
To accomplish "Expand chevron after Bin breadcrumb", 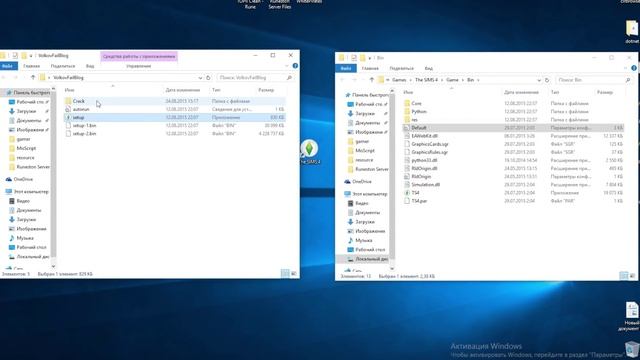I will pyautogui.click(x=478, y=80).
